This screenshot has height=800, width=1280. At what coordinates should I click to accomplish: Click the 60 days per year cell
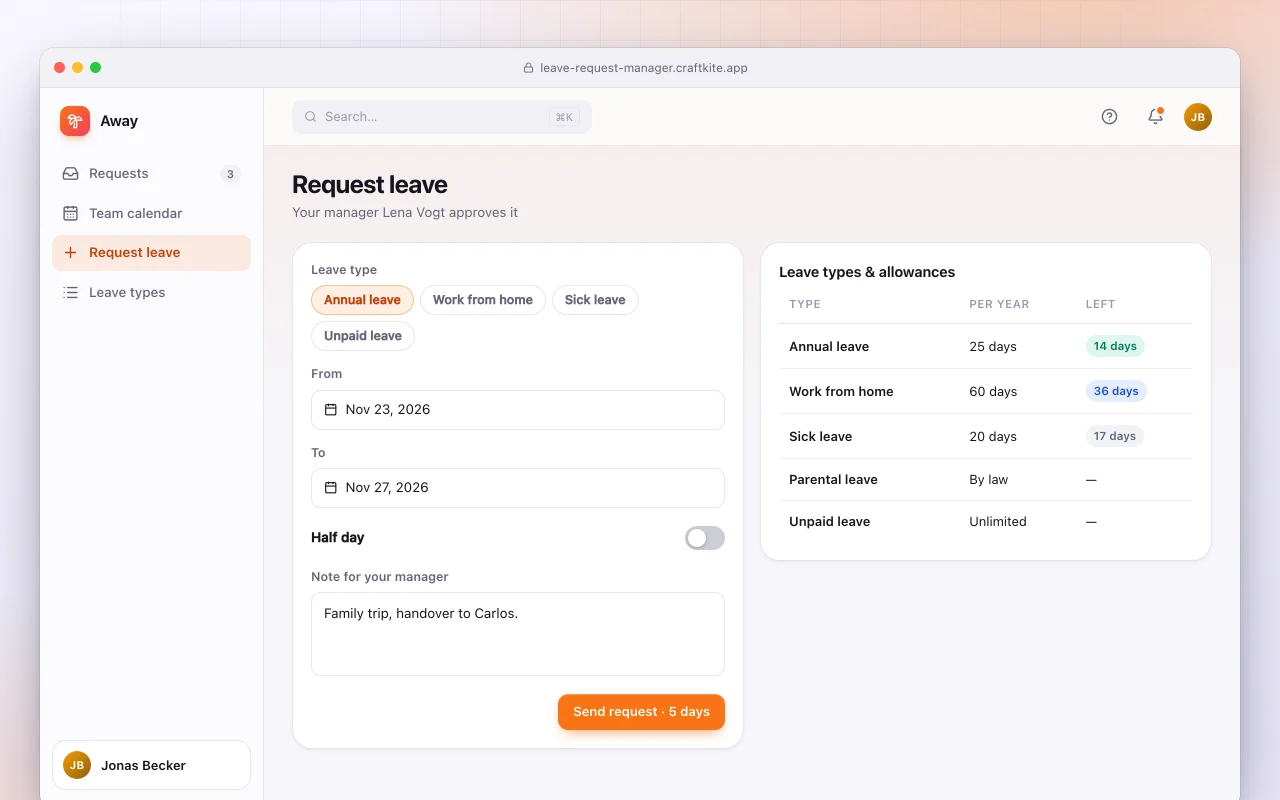(x=993, y=392)
